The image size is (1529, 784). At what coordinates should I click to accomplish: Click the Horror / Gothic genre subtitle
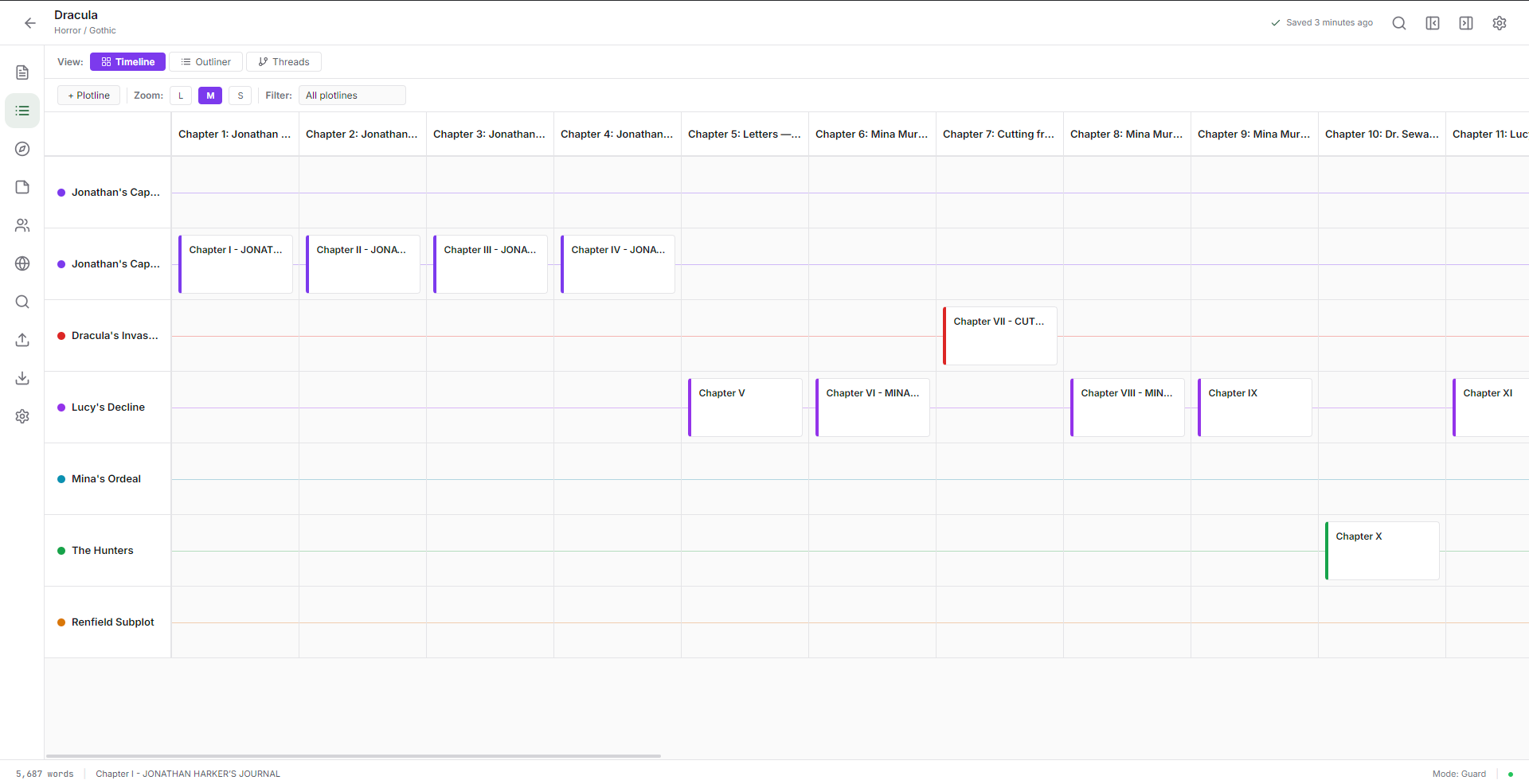pos(85,31)
